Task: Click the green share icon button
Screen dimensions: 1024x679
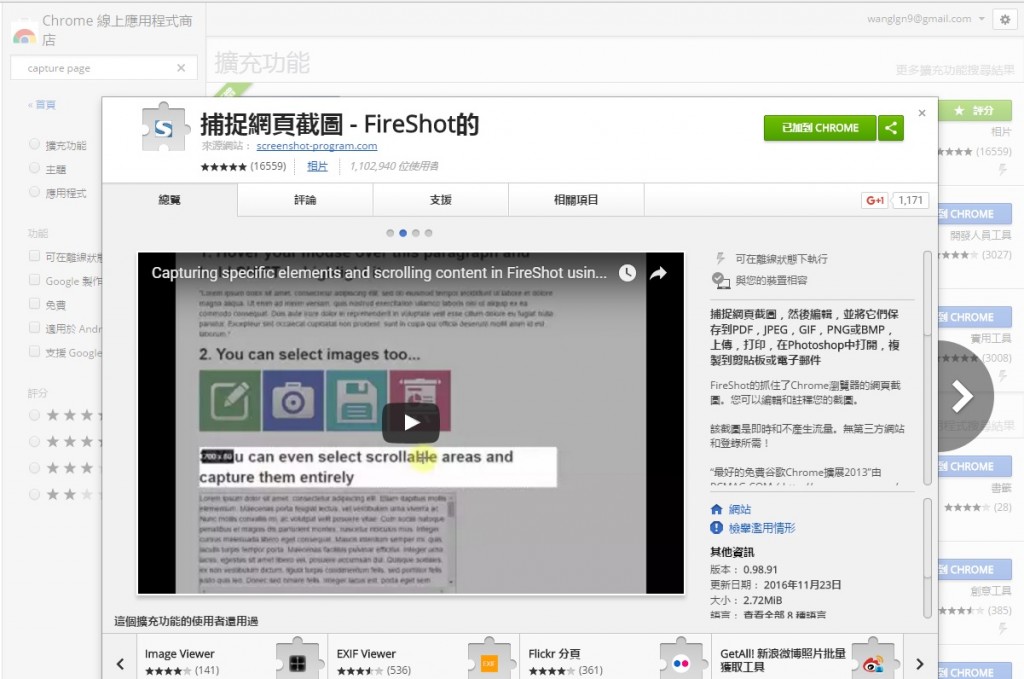Action: [x=891, y=128]
